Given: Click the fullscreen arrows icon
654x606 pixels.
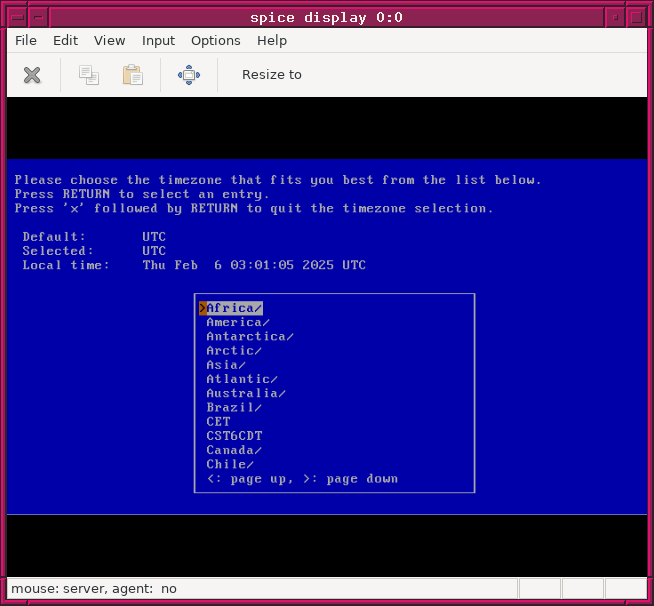Looking at the screenshot, I should 189,75.
